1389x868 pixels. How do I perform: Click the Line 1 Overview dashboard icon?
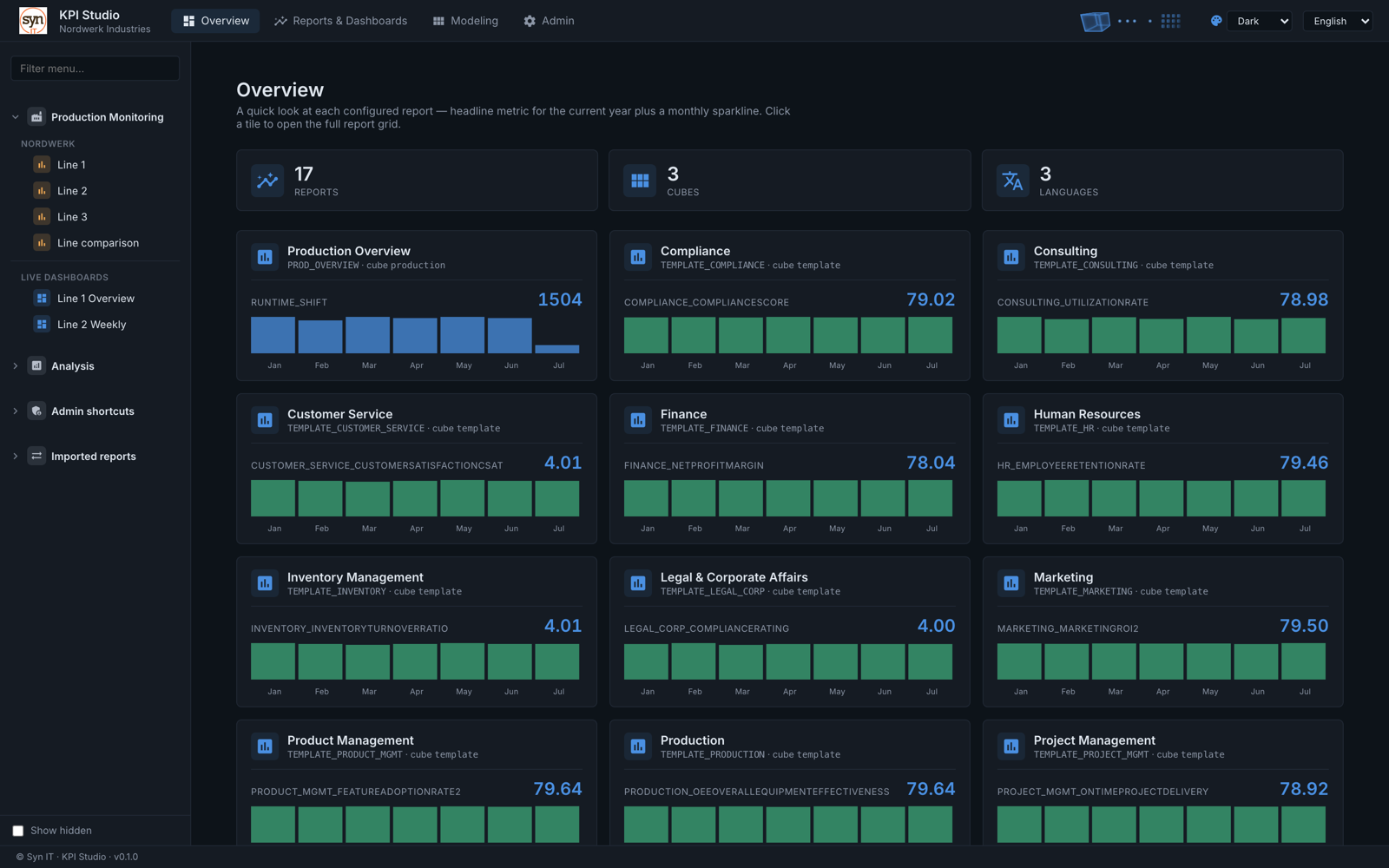(42, 298)
